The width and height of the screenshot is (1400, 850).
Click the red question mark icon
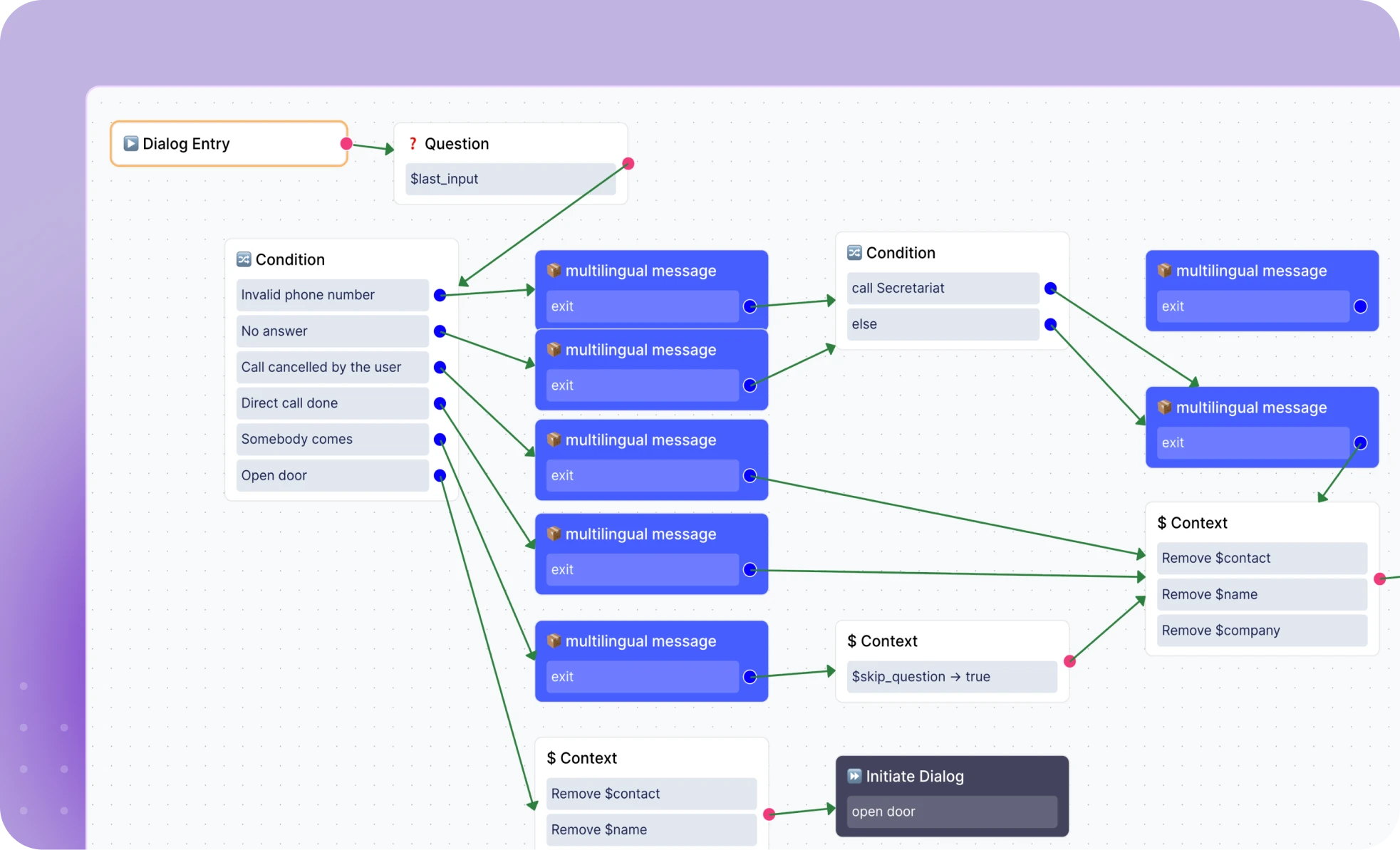pos(413,143)
